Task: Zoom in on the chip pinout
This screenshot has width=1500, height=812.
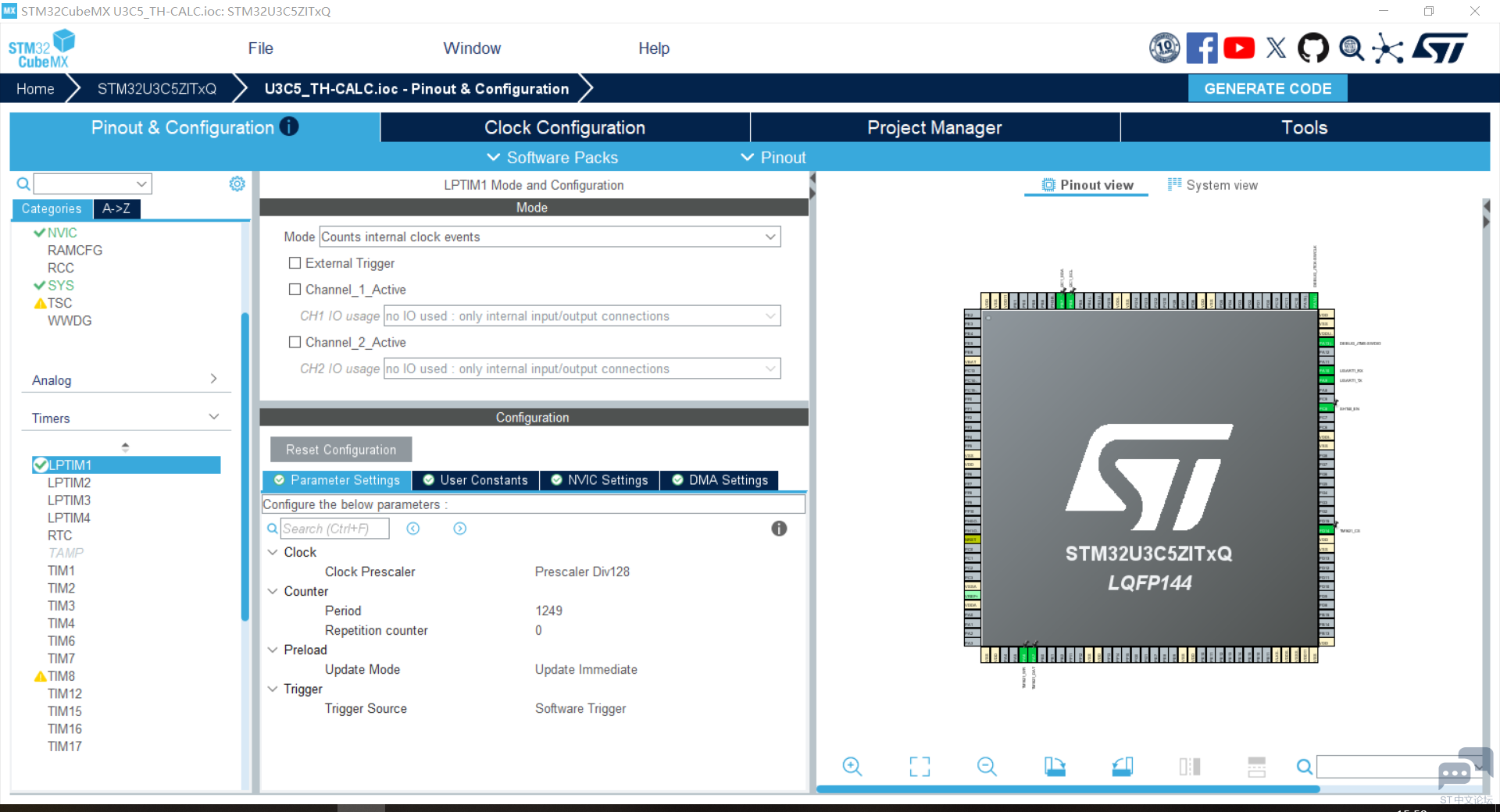Action: point(852,767)
